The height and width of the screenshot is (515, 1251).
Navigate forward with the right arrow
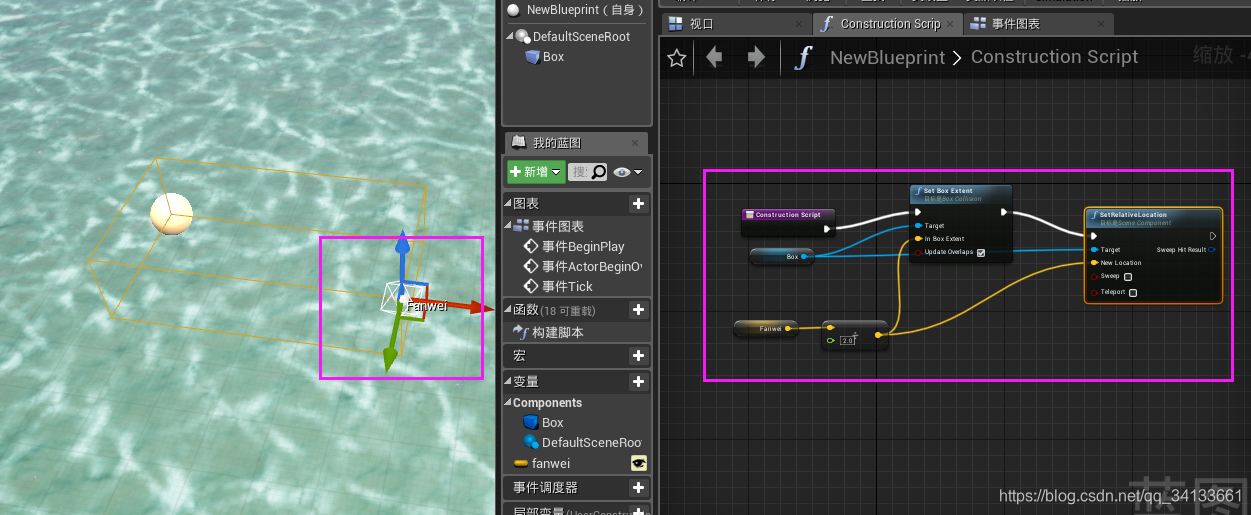[756, 57]
